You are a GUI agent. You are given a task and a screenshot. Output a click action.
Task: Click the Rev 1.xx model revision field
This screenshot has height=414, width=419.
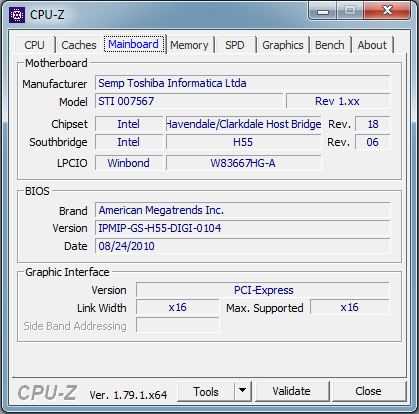click(x=338, y=101)
